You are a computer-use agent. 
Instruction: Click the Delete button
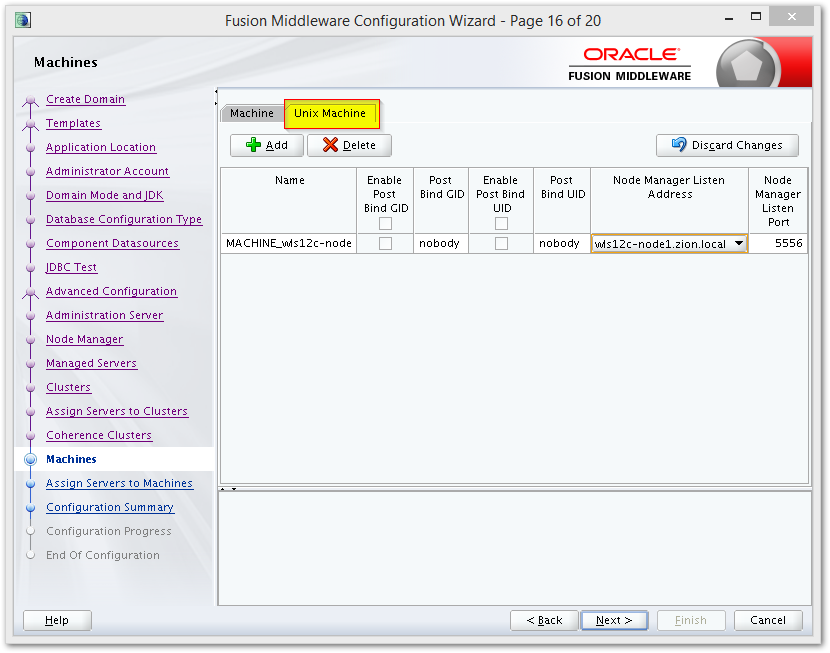[349, 145]
